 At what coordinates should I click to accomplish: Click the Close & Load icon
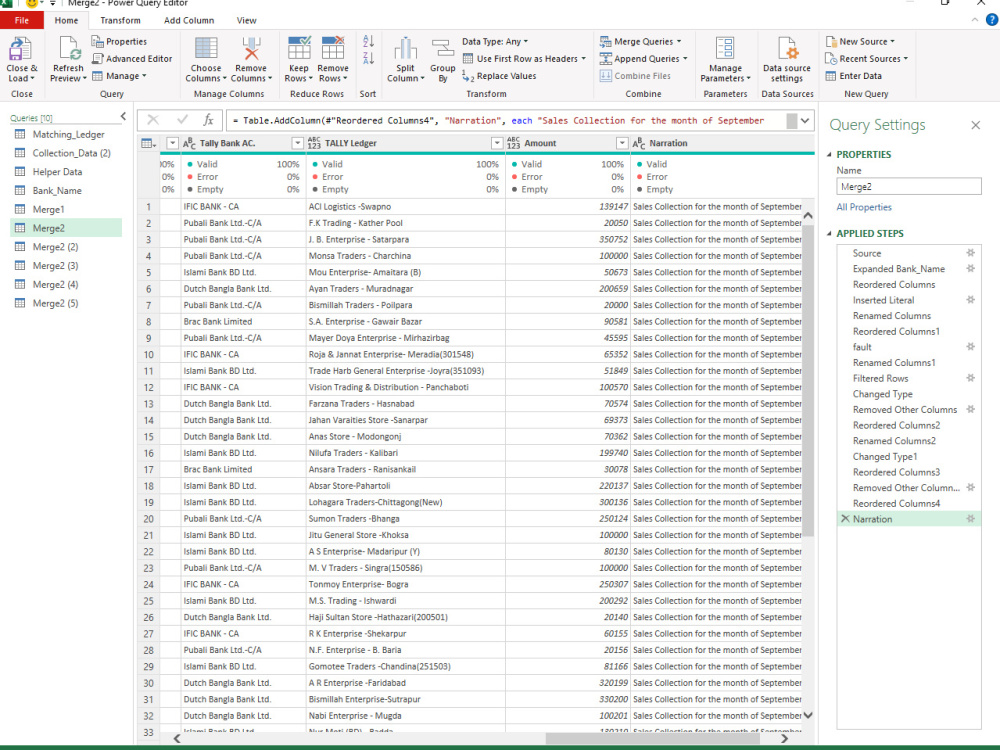21,49
